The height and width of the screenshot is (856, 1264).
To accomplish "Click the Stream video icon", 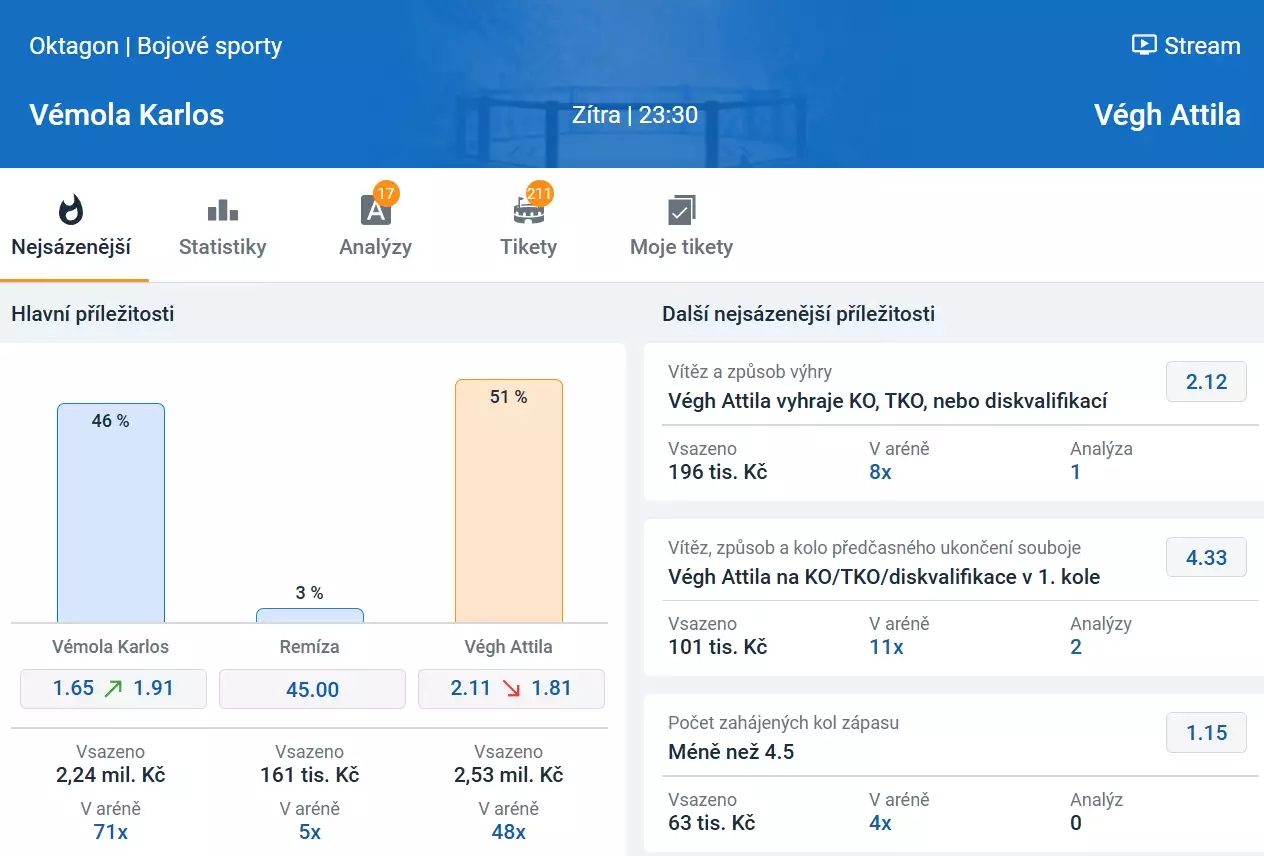I will pos(1143,45).
